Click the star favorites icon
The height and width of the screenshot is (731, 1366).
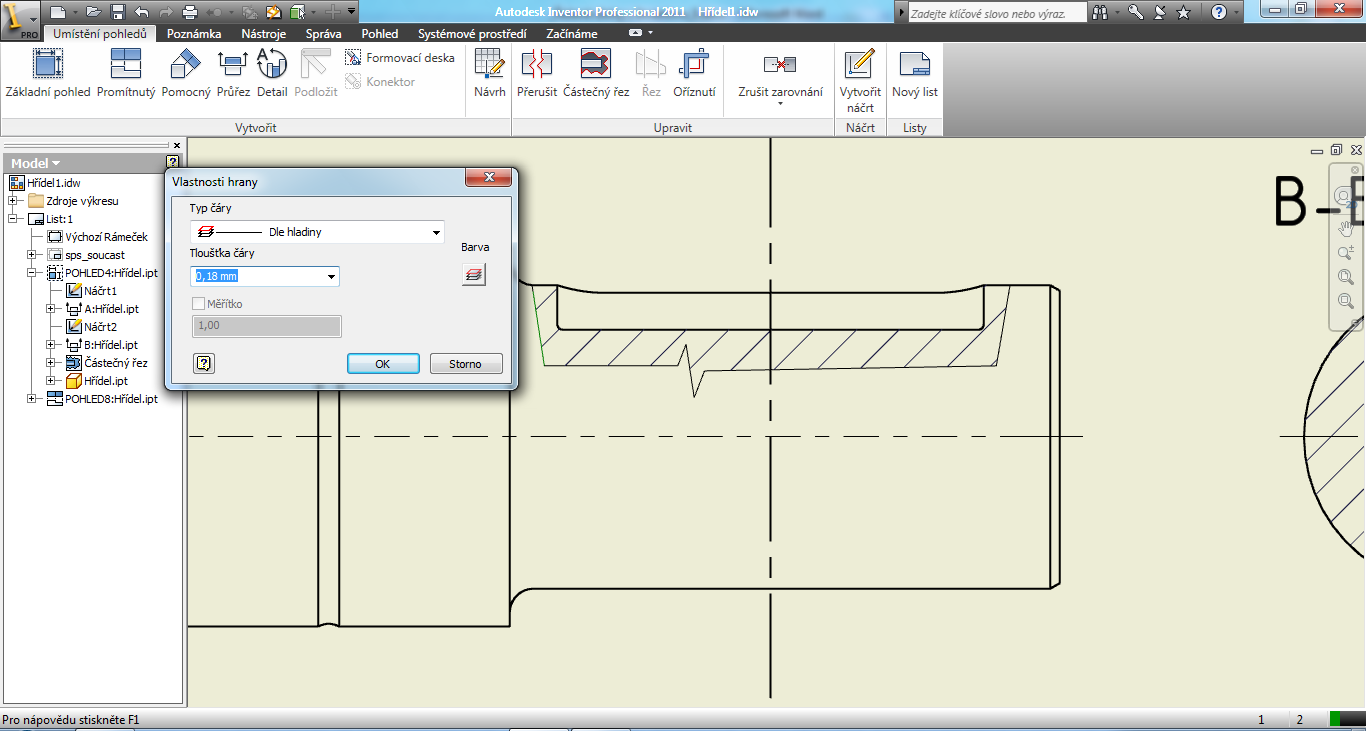pos(1184,12)
